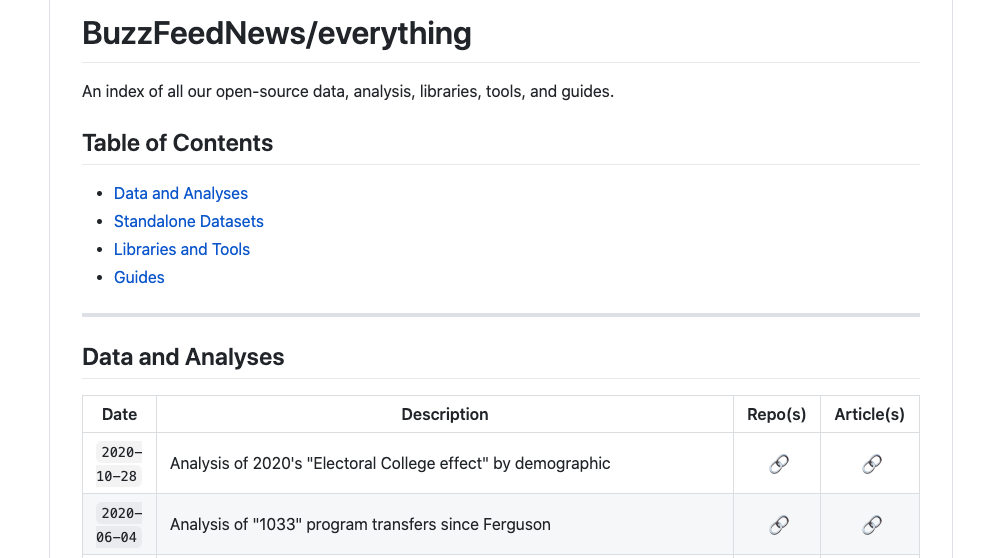983x558 pixels.
Task: Follow the Libraries and Tools link
Action: 181,250
